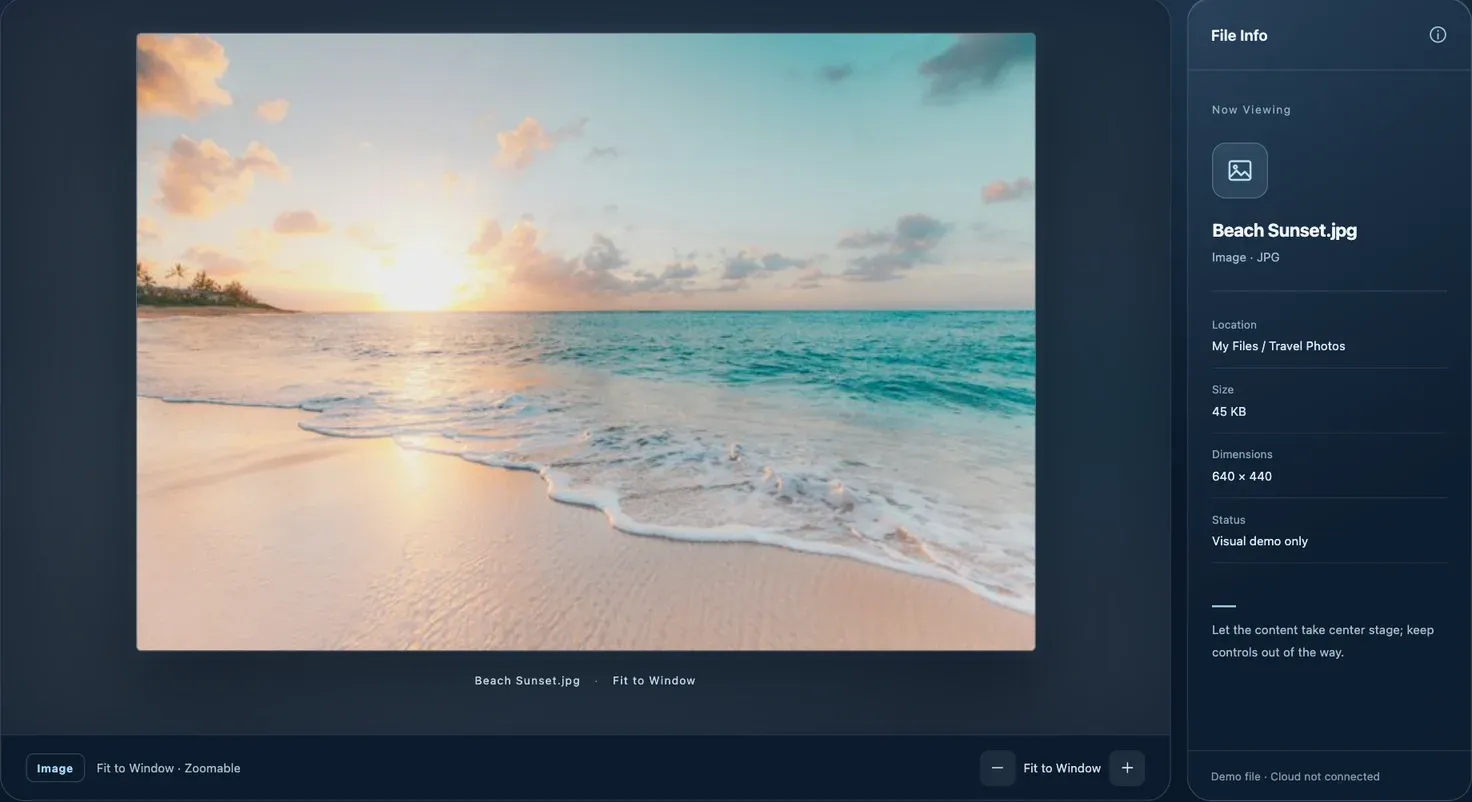Click the image file type icon under Now Viewing
Viewport: 1472px width, 802px height.
click(x=1240, y=170)
